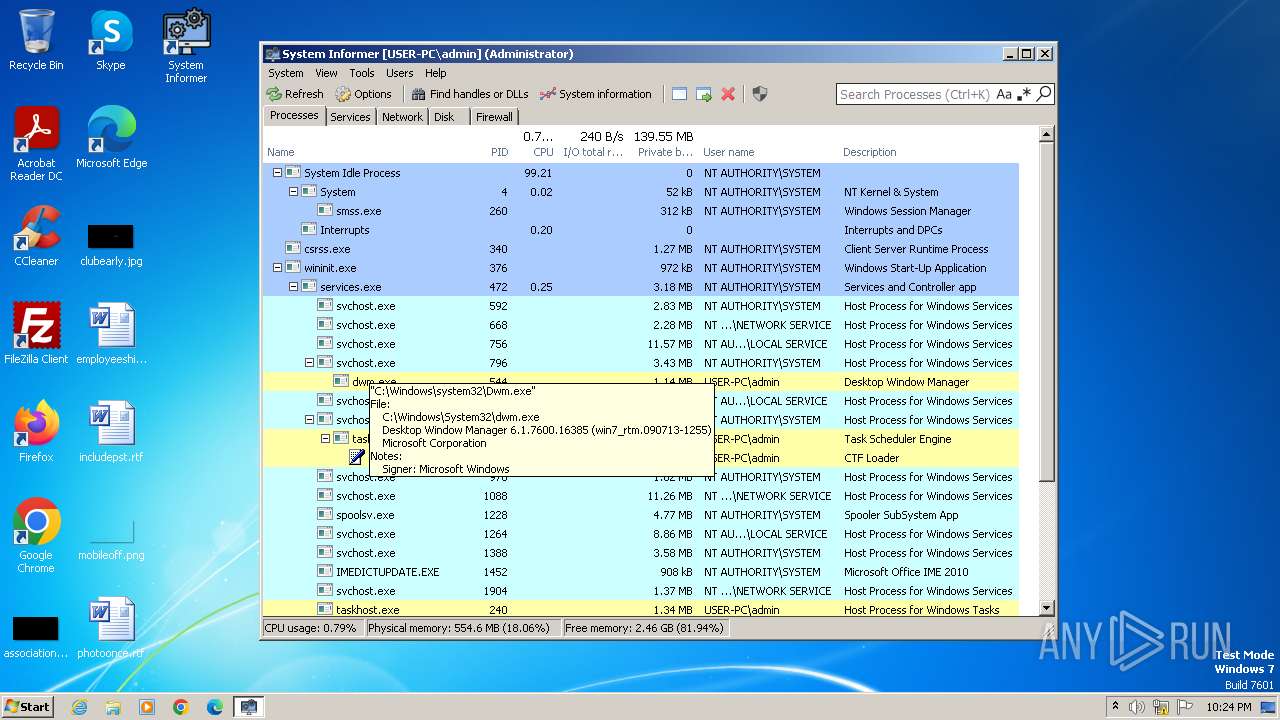The height and width of the screenshot is (720, 1280).
Task: Sort by the PID column header
Action: tap(499, 152)
